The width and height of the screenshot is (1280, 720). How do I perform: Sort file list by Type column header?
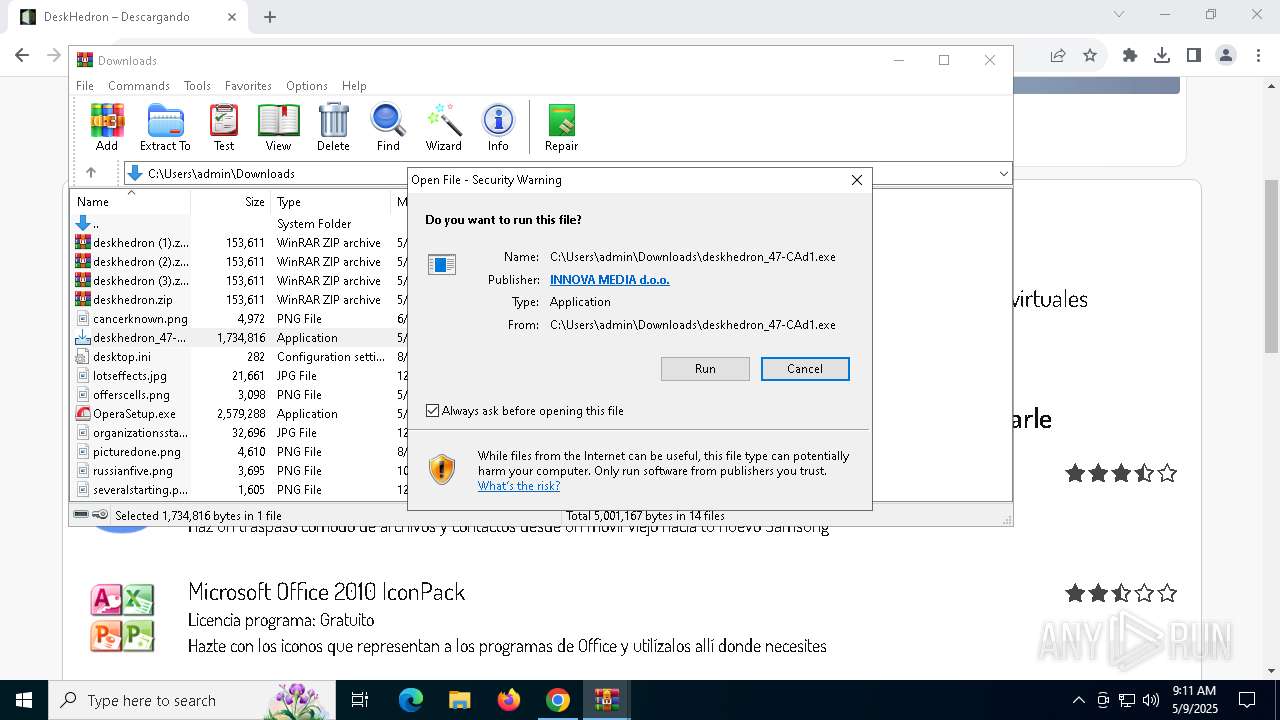(x=331, y=201)
